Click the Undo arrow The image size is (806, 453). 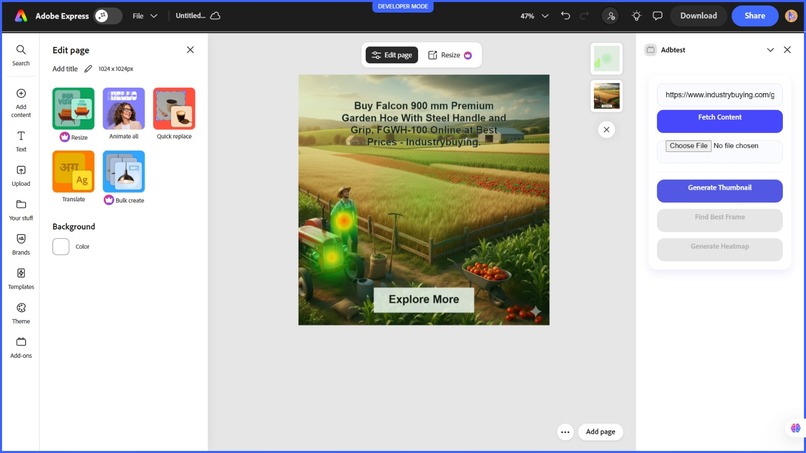coord(565,16)
